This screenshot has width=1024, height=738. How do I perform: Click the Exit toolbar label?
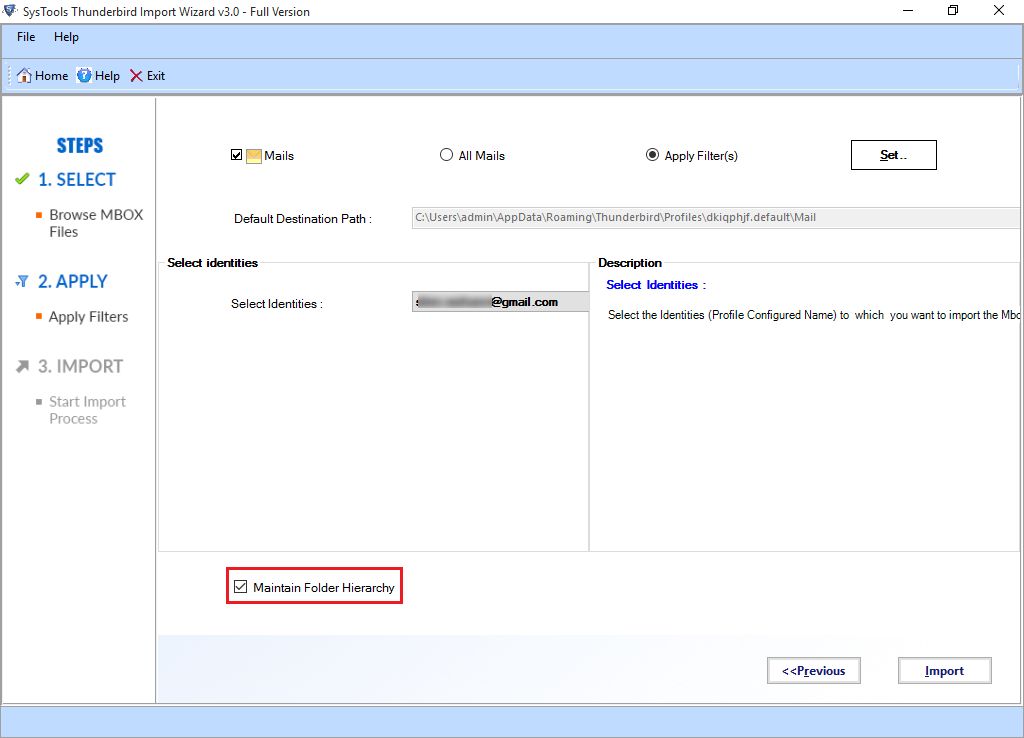(155, 76)
